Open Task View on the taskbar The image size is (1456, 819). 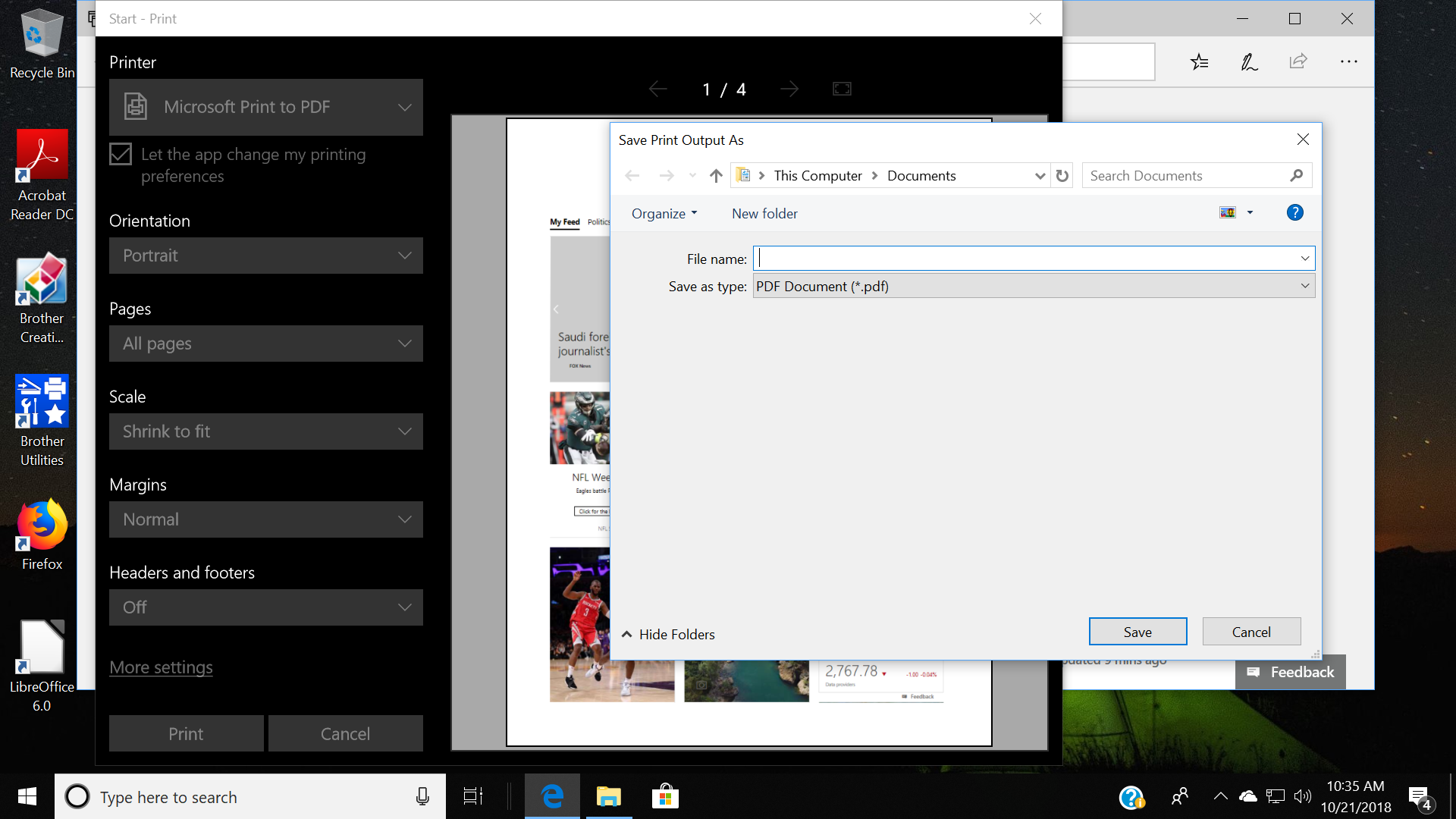pos(473,796)
